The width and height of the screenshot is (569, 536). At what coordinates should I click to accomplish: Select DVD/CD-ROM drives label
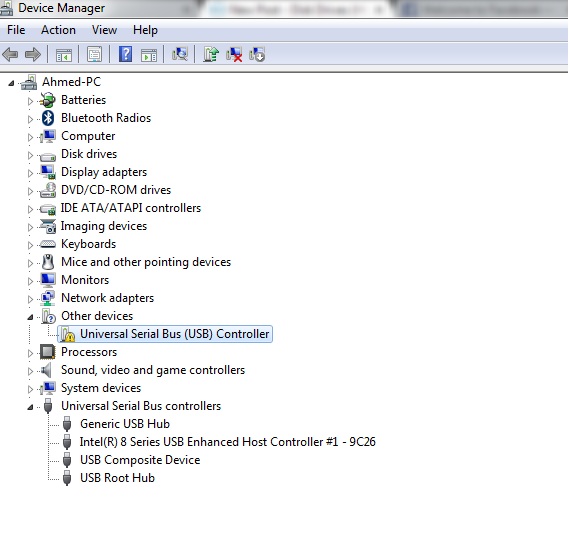point(116,190)
